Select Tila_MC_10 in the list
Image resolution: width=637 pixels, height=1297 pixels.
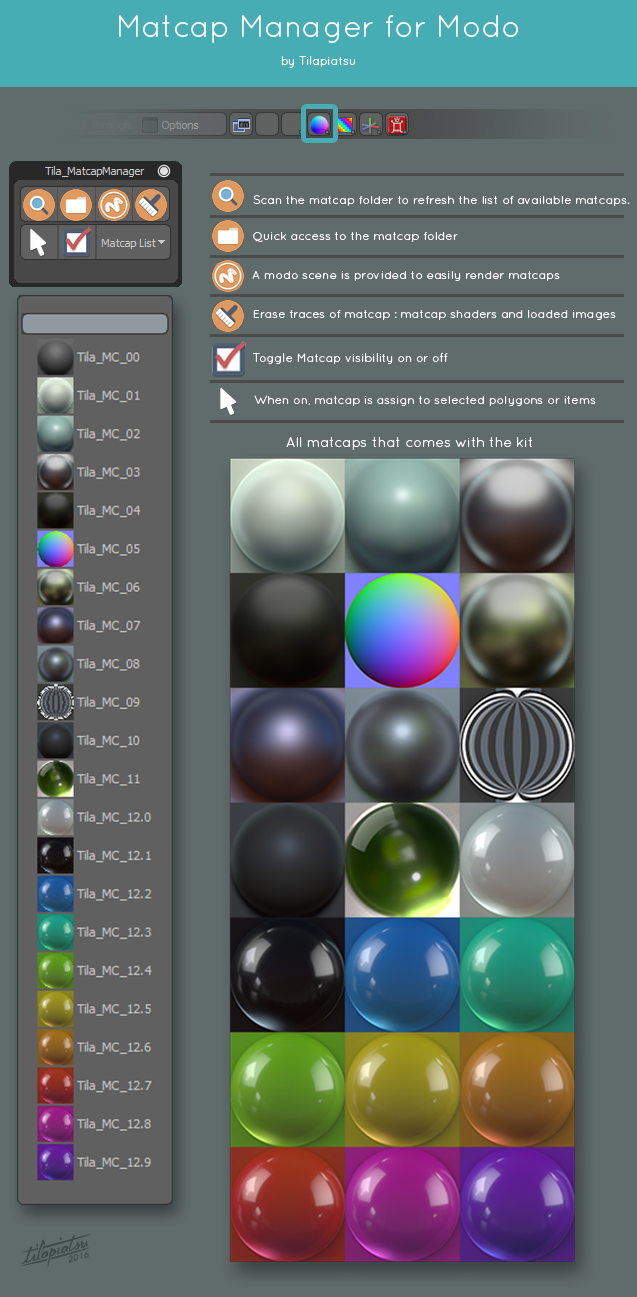[95, 741]
